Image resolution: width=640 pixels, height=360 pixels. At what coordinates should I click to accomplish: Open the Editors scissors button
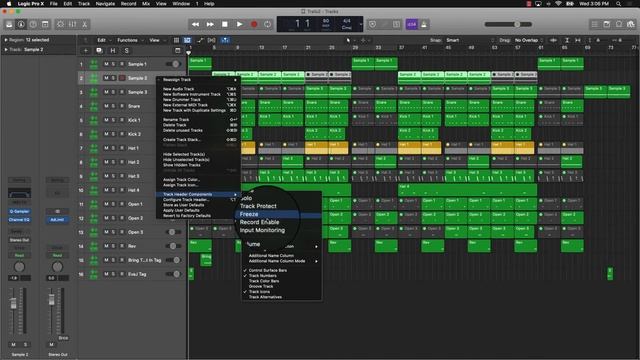click(84, 24)
